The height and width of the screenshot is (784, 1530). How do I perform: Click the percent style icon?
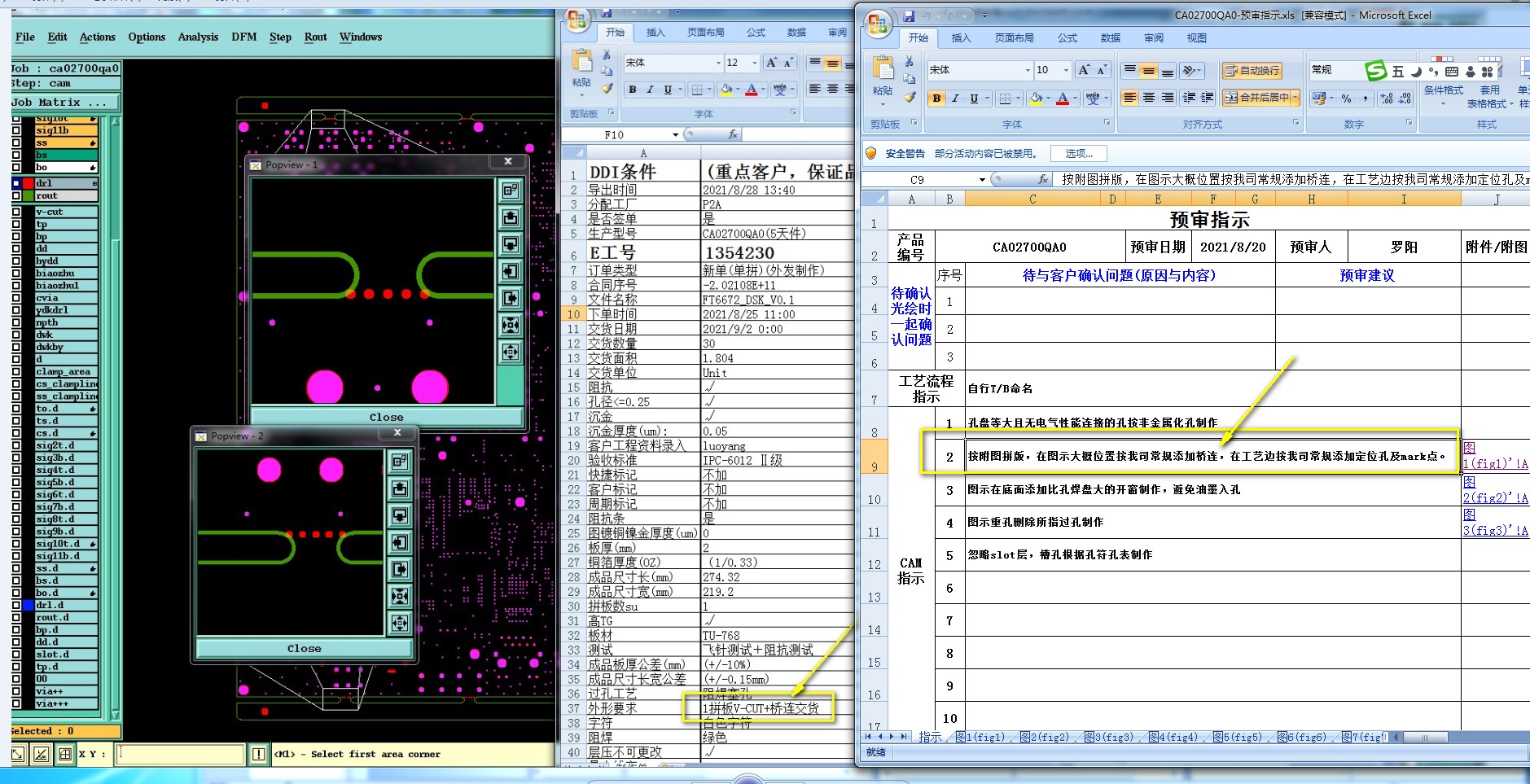point(1346,99)
